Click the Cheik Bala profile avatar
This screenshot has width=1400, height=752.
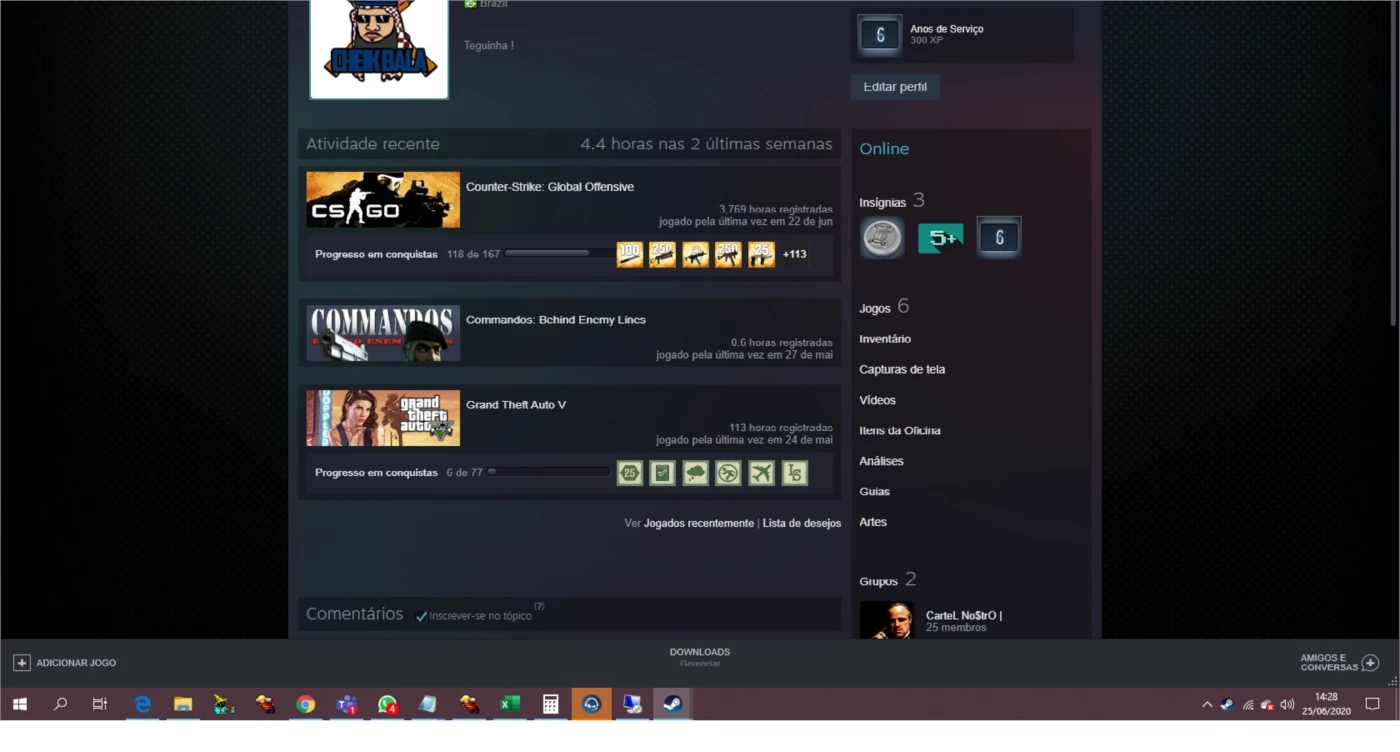tap(379, 49)
